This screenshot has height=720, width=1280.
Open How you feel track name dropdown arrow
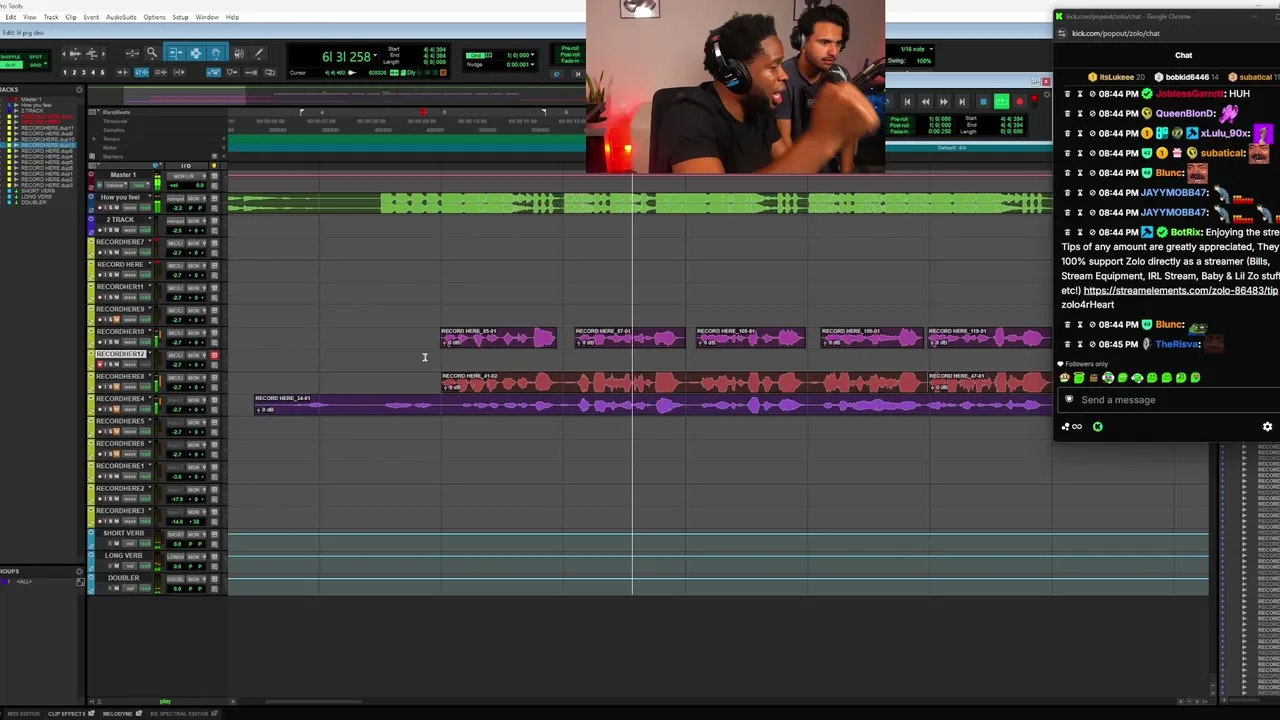pos(150,196)
